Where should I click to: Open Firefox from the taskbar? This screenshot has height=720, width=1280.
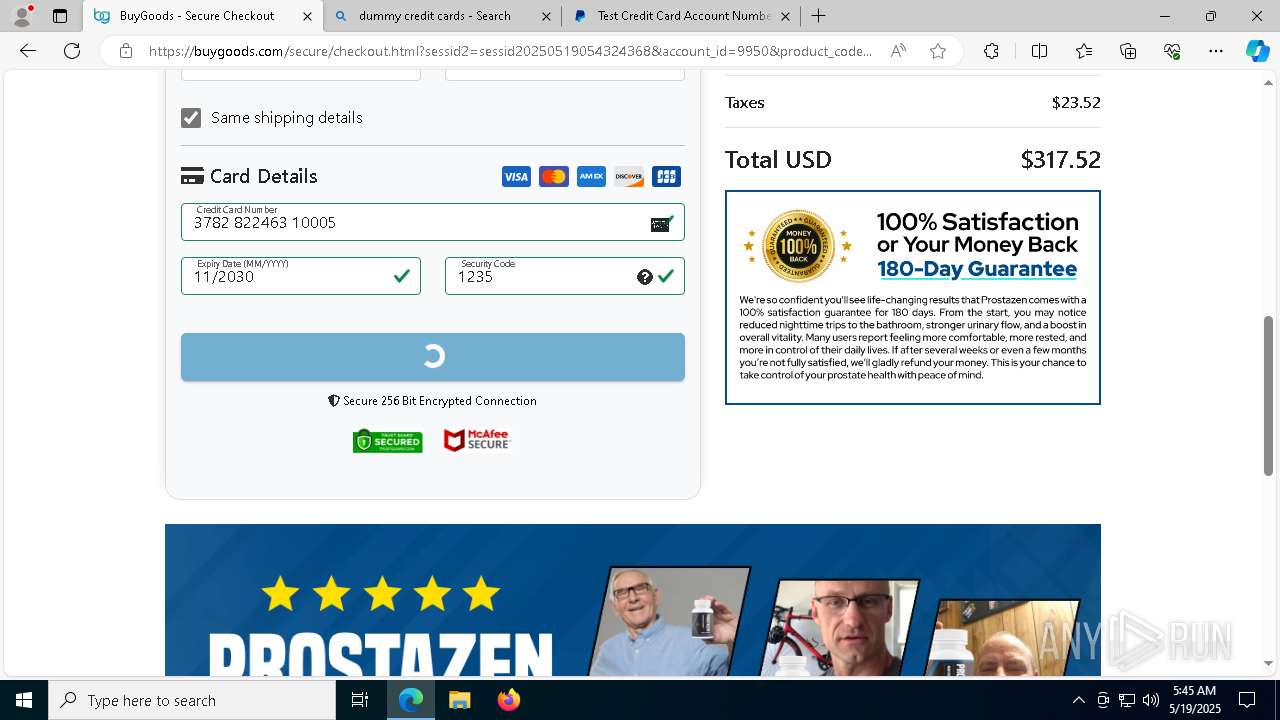click(x=508, y=700)
